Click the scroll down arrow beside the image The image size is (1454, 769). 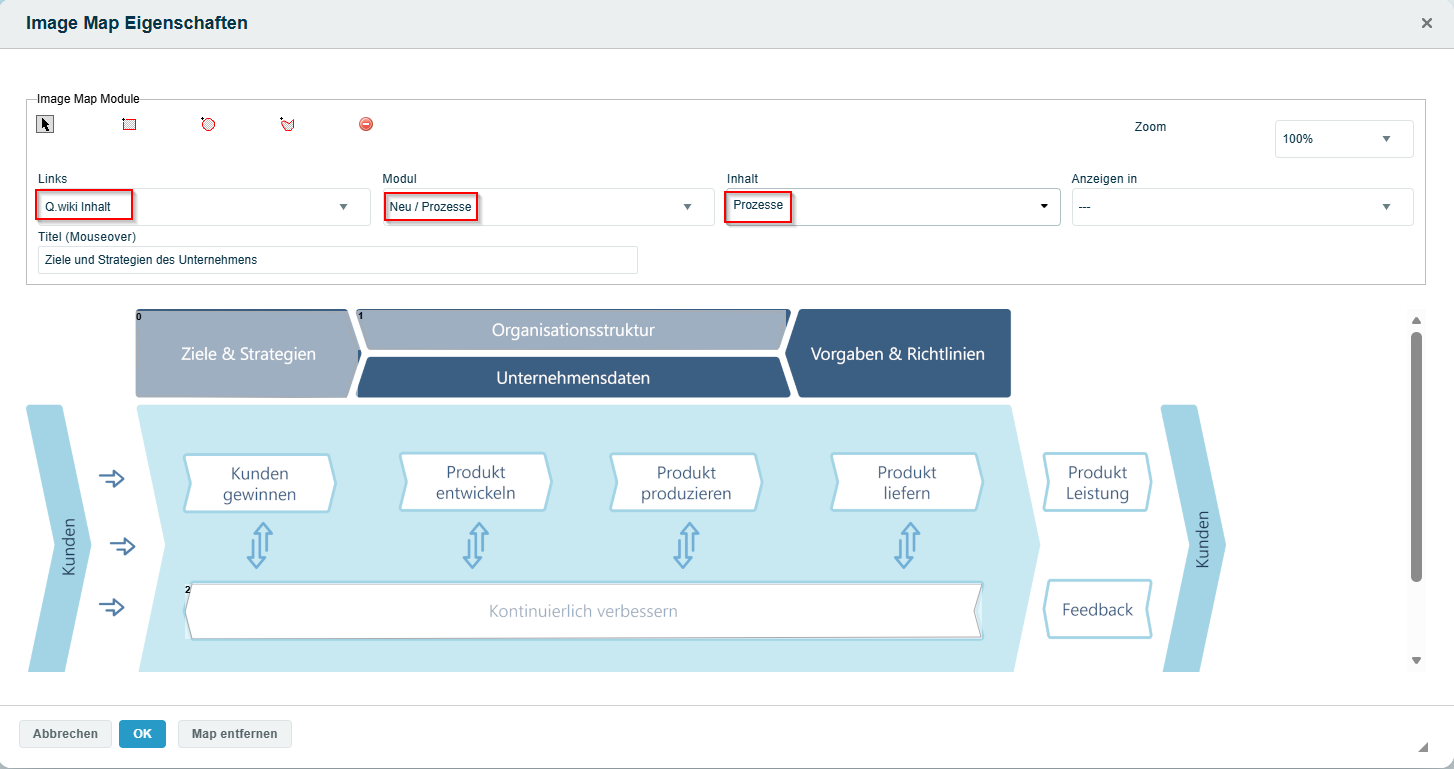coord(1416,660)
